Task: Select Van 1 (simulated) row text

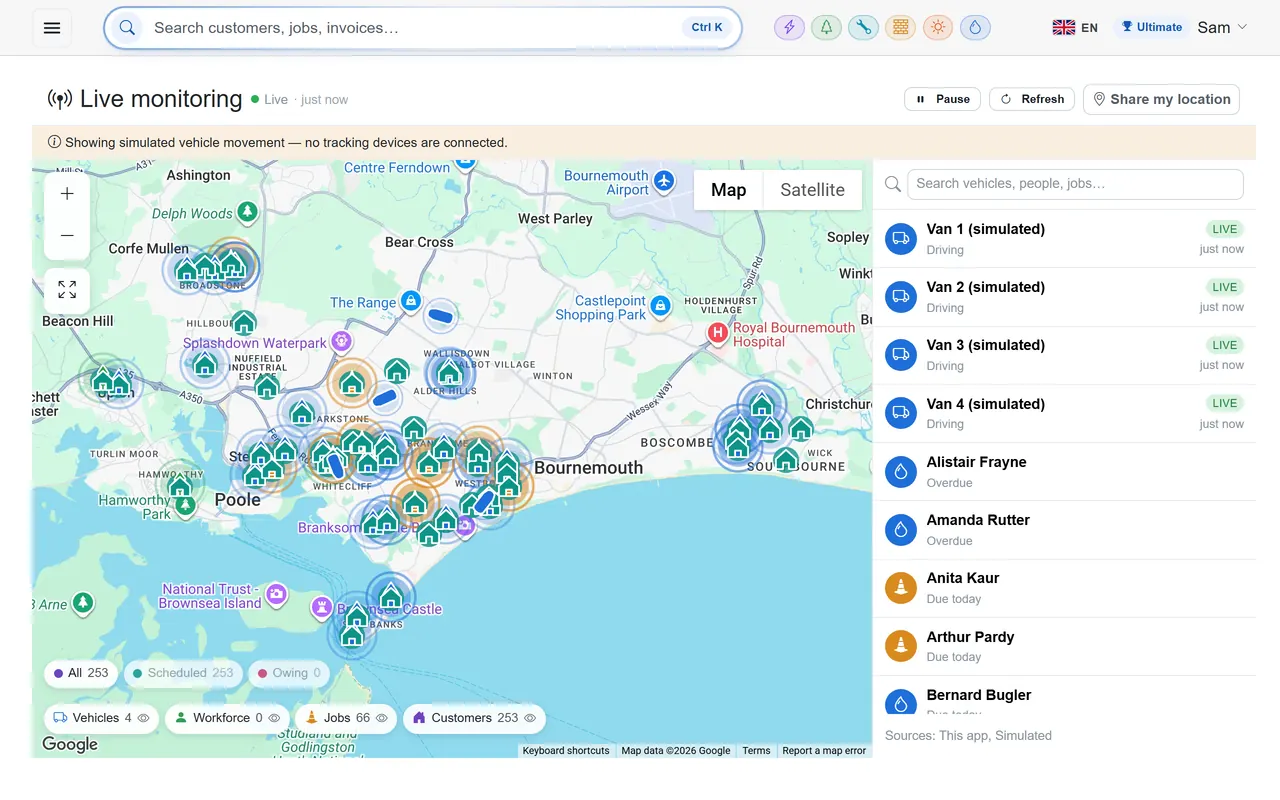Action: 985,229
